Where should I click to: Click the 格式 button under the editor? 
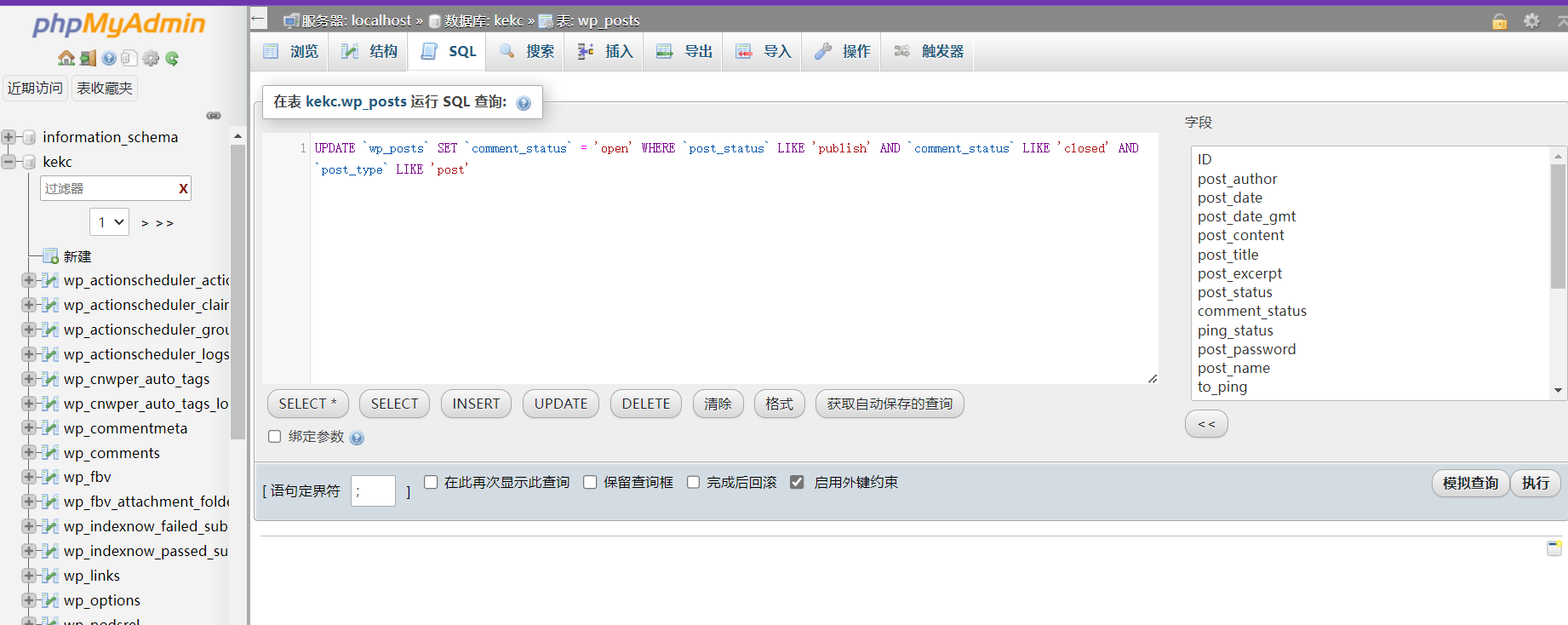[779, 404]
